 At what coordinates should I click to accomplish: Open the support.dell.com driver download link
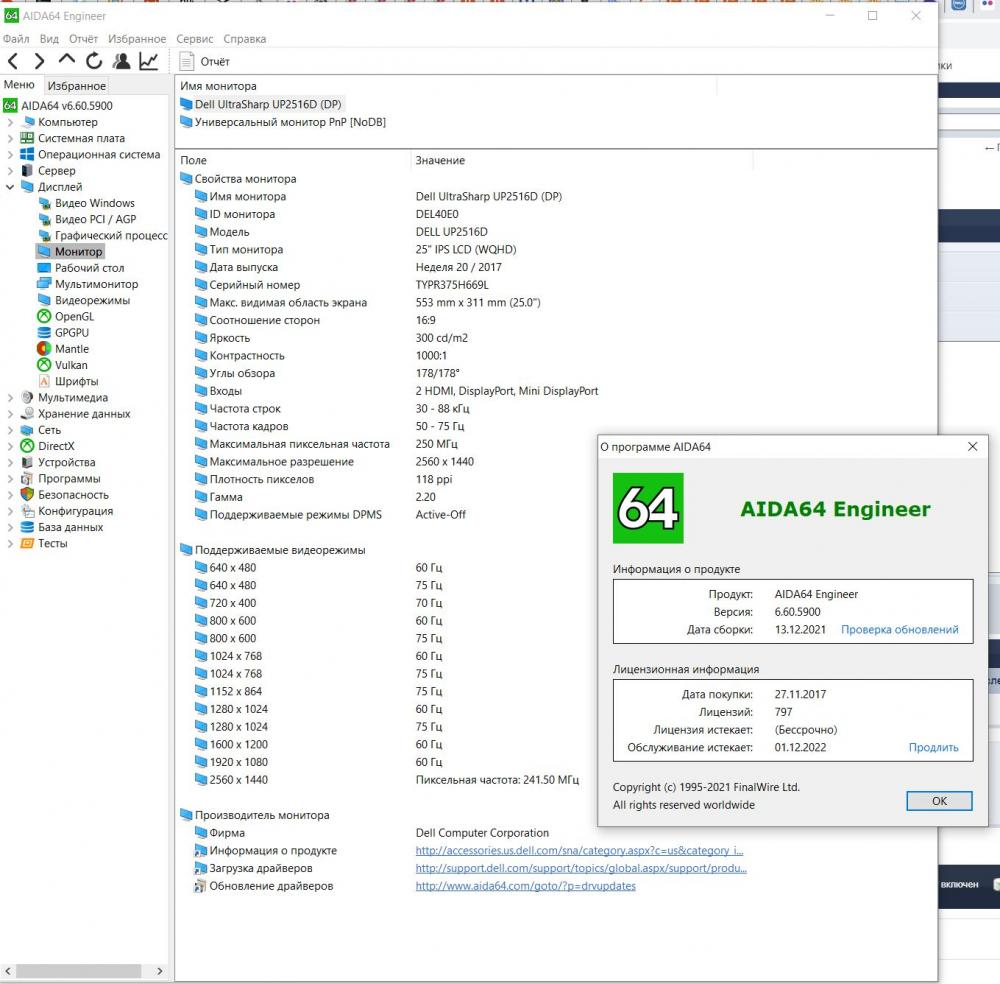click(581, 868)
